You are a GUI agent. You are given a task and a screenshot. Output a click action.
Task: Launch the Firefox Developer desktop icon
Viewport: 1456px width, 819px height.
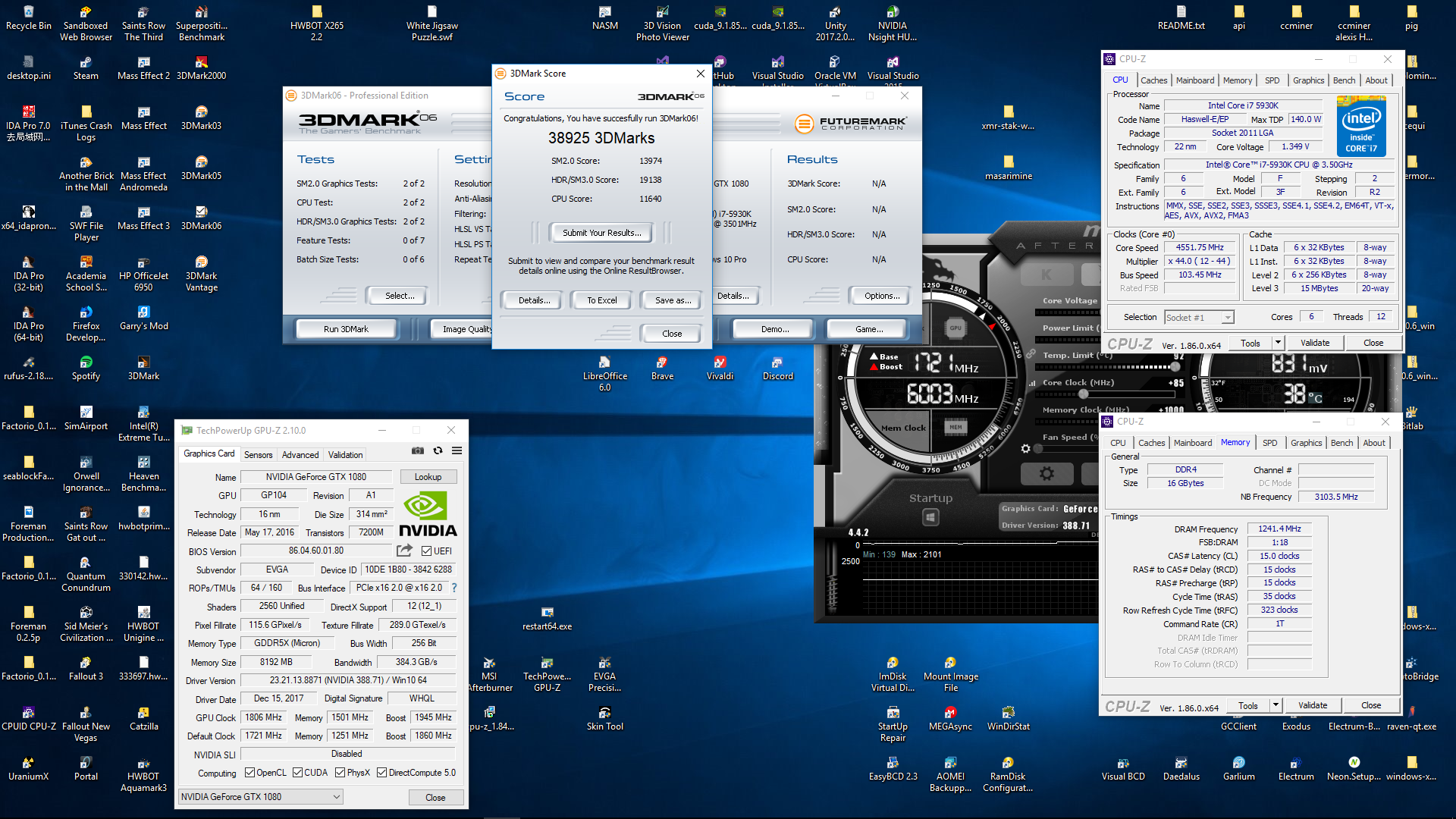point(86,324)
